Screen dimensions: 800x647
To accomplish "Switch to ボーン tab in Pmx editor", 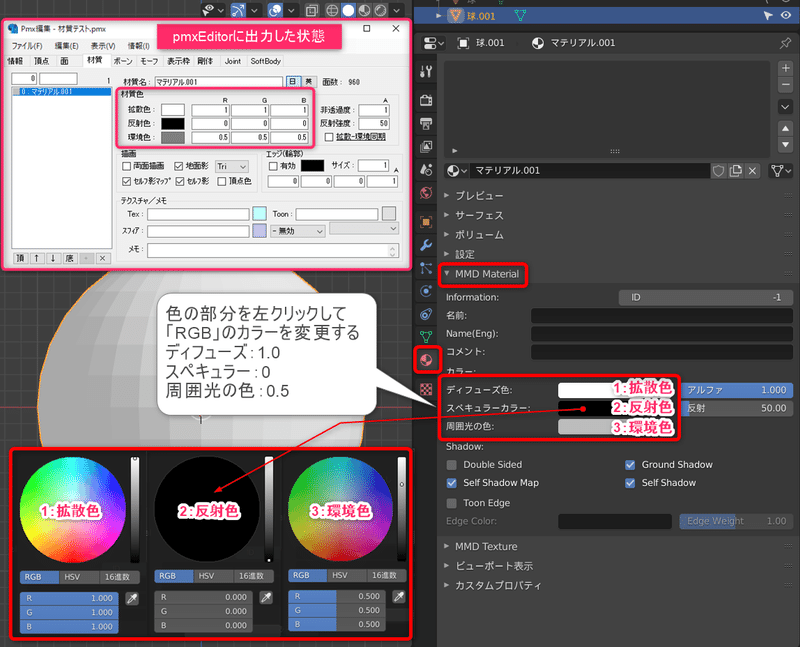I will tap(123, 61).
